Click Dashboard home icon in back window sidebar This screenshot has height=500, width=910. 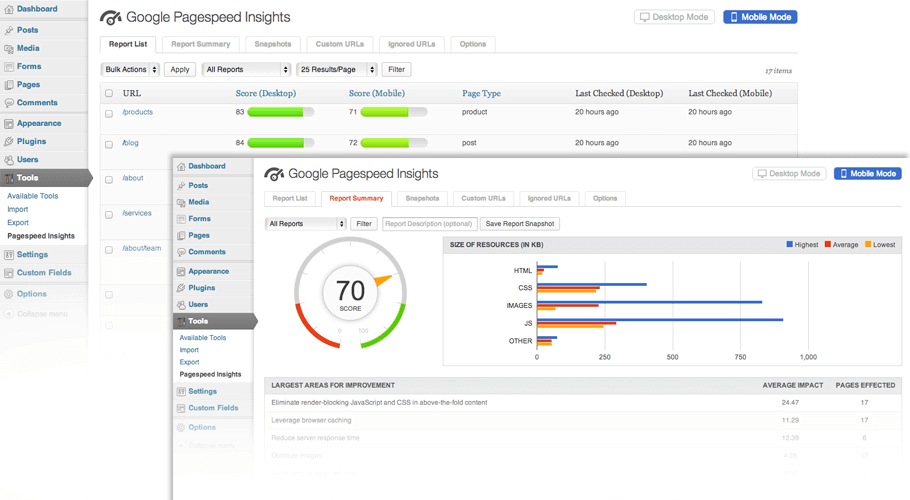point(9,9)
